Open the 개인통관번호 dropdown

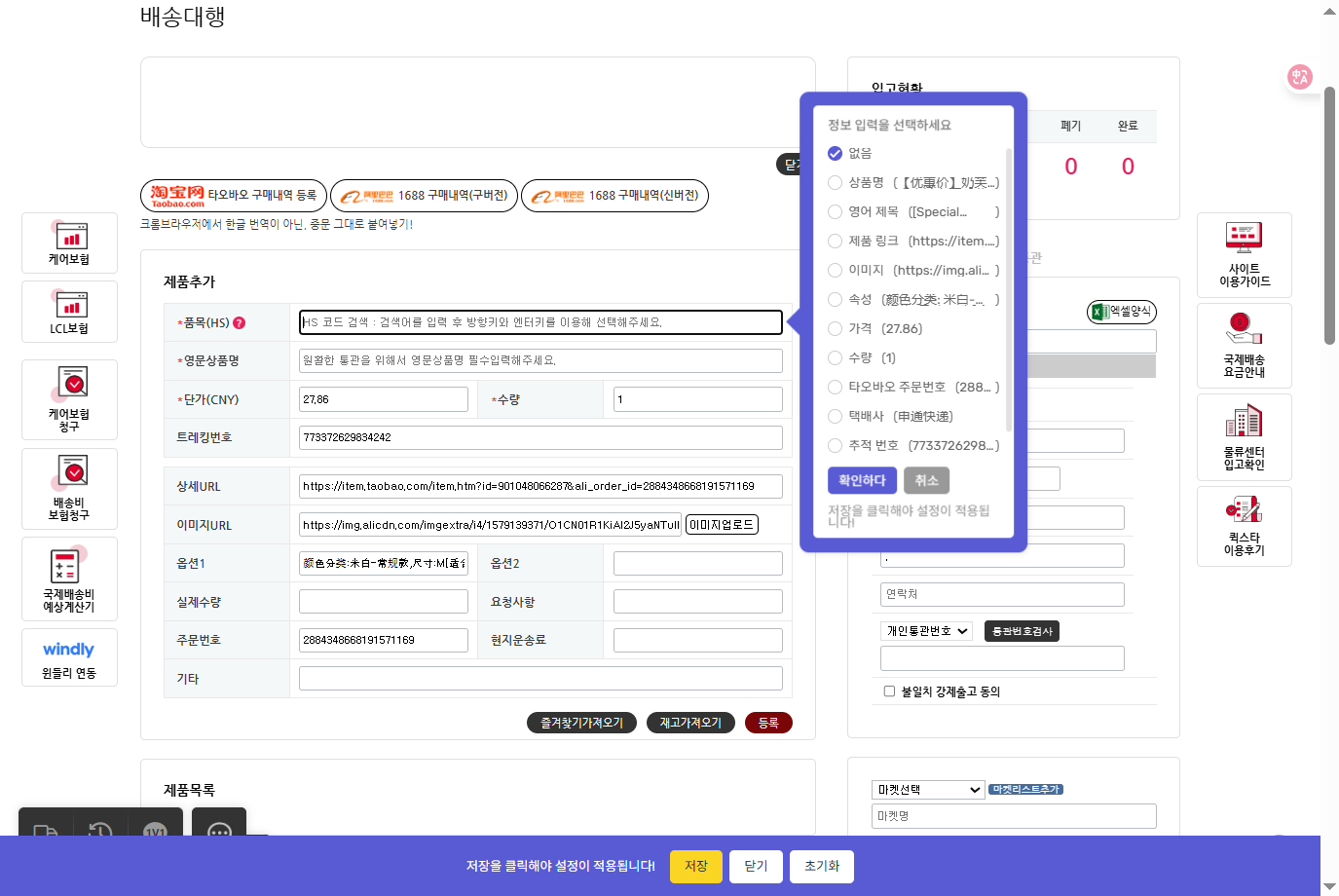coord(926,631)
